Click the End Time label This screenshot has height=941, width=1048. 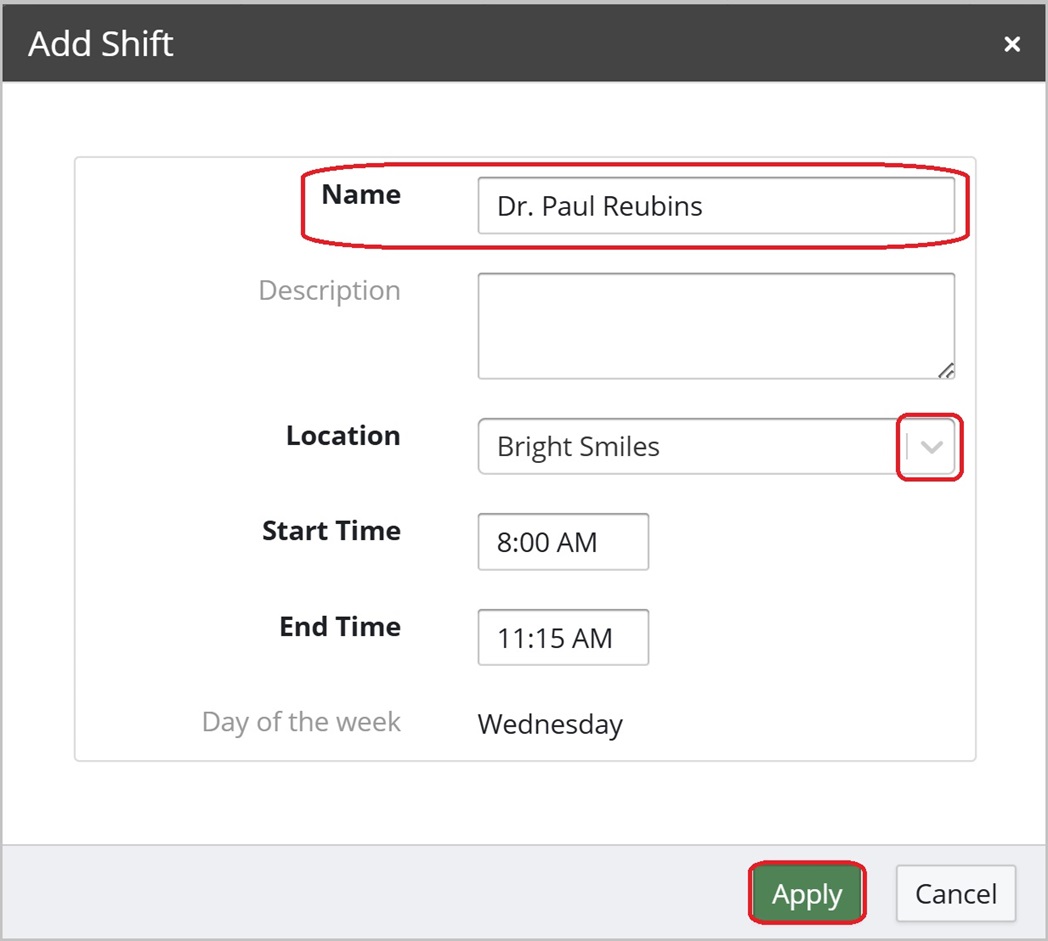point(340,627)
